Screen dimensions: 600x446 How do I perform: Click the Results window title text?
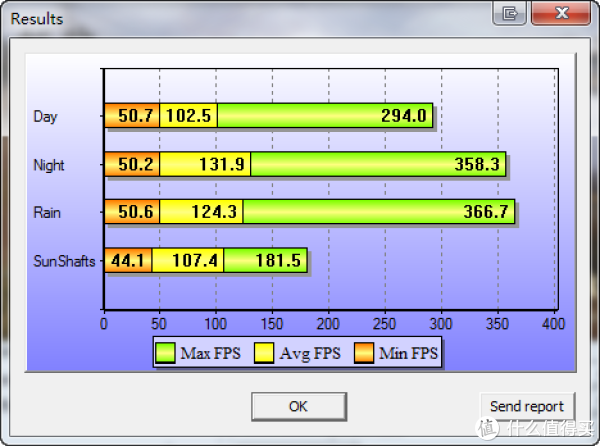pyautogui.click(x=37, y=19)
